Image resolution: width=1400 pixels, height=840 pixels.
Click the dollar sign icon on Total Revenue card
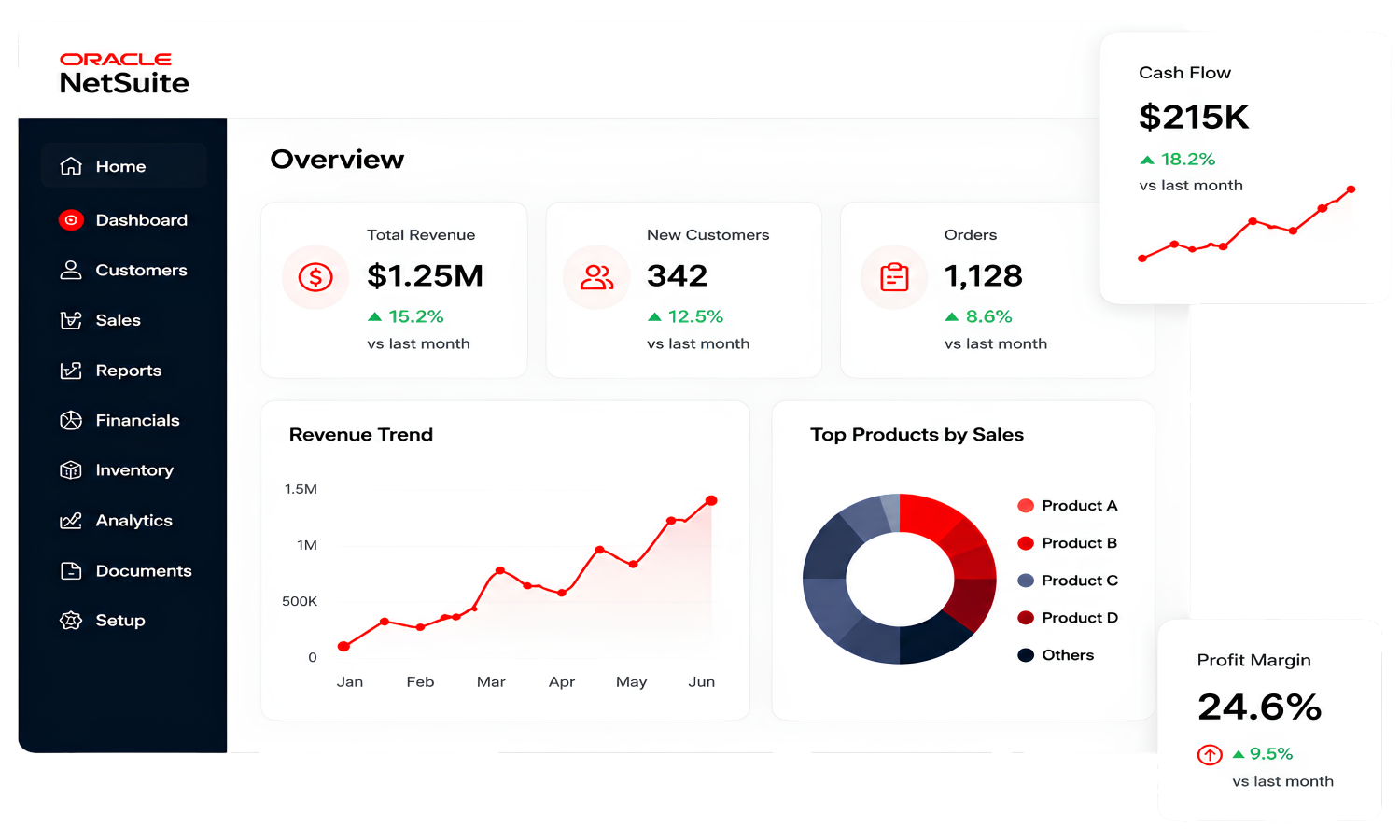[x=315, y=277]
